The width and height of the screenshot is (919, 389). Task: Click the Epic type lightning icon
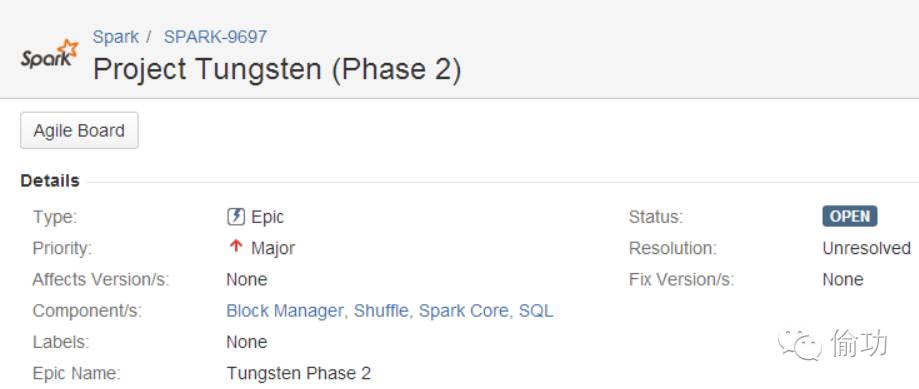pyautogui.click(x=236, y=217)
